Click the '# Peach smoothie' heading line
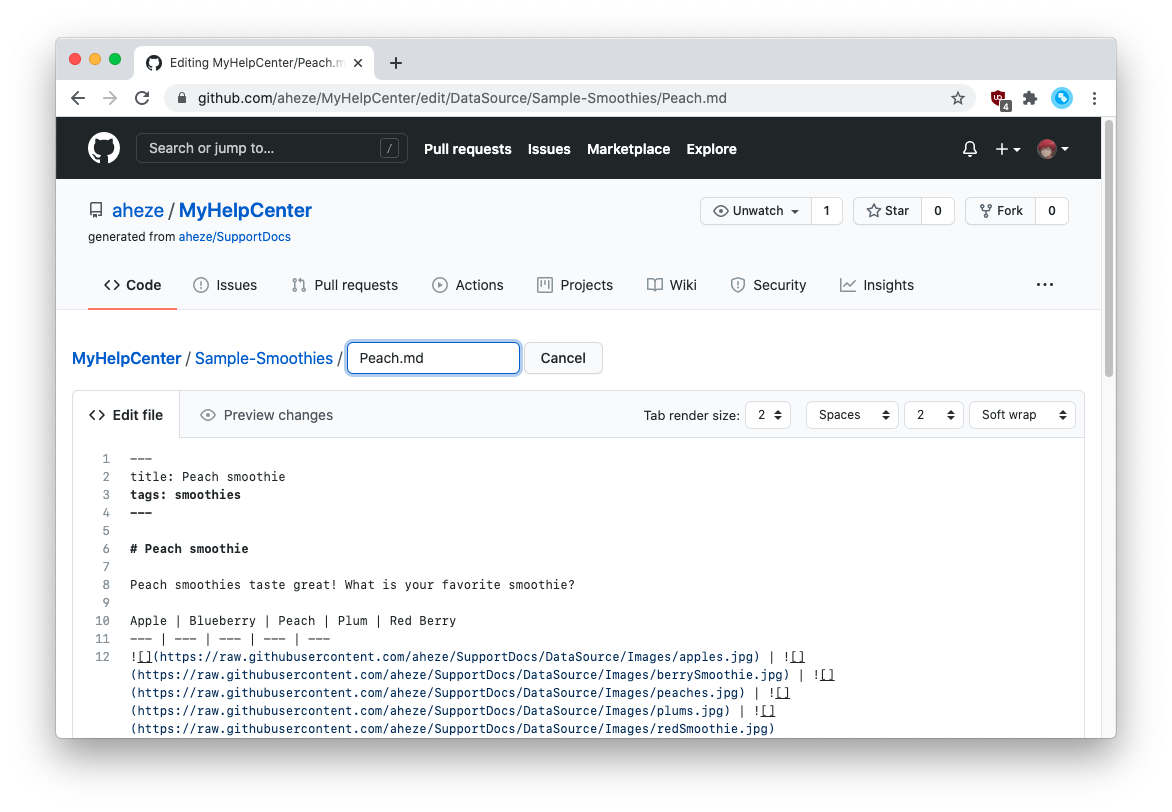Screen dimensions: 1172x812 pos(189,549)
